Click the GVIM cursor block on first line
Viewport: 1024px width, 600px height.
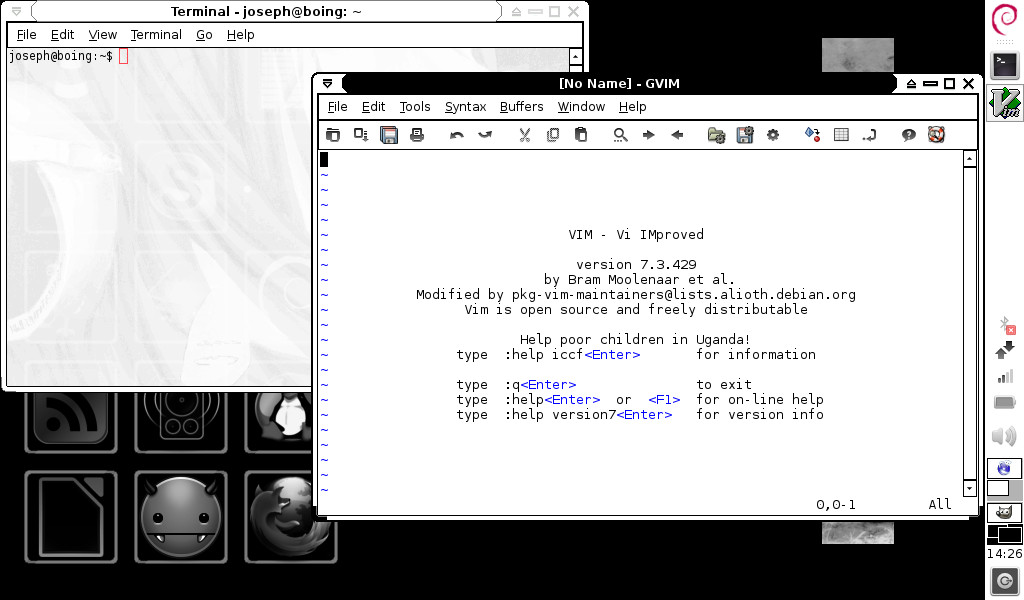click(x=324, y=159)
